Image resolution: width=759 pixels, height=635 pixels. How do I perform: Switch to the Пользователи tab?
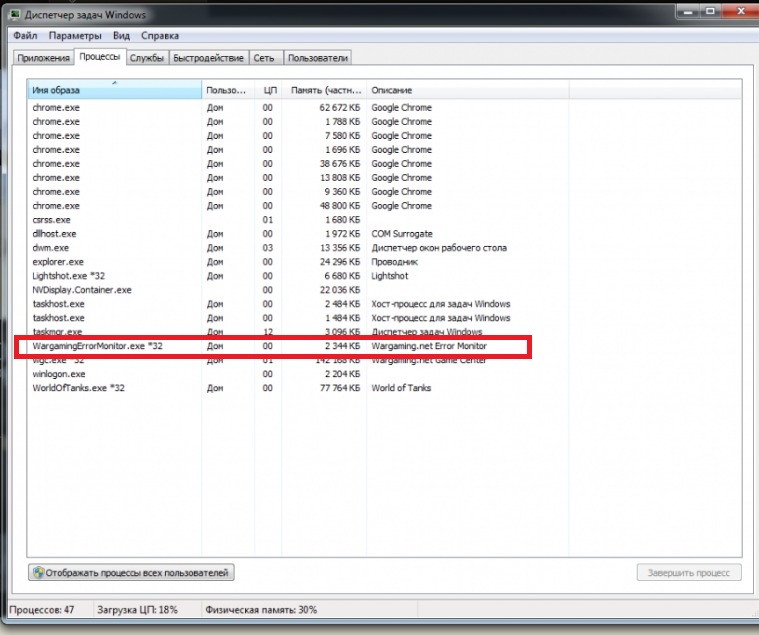(x=318, y=58)
